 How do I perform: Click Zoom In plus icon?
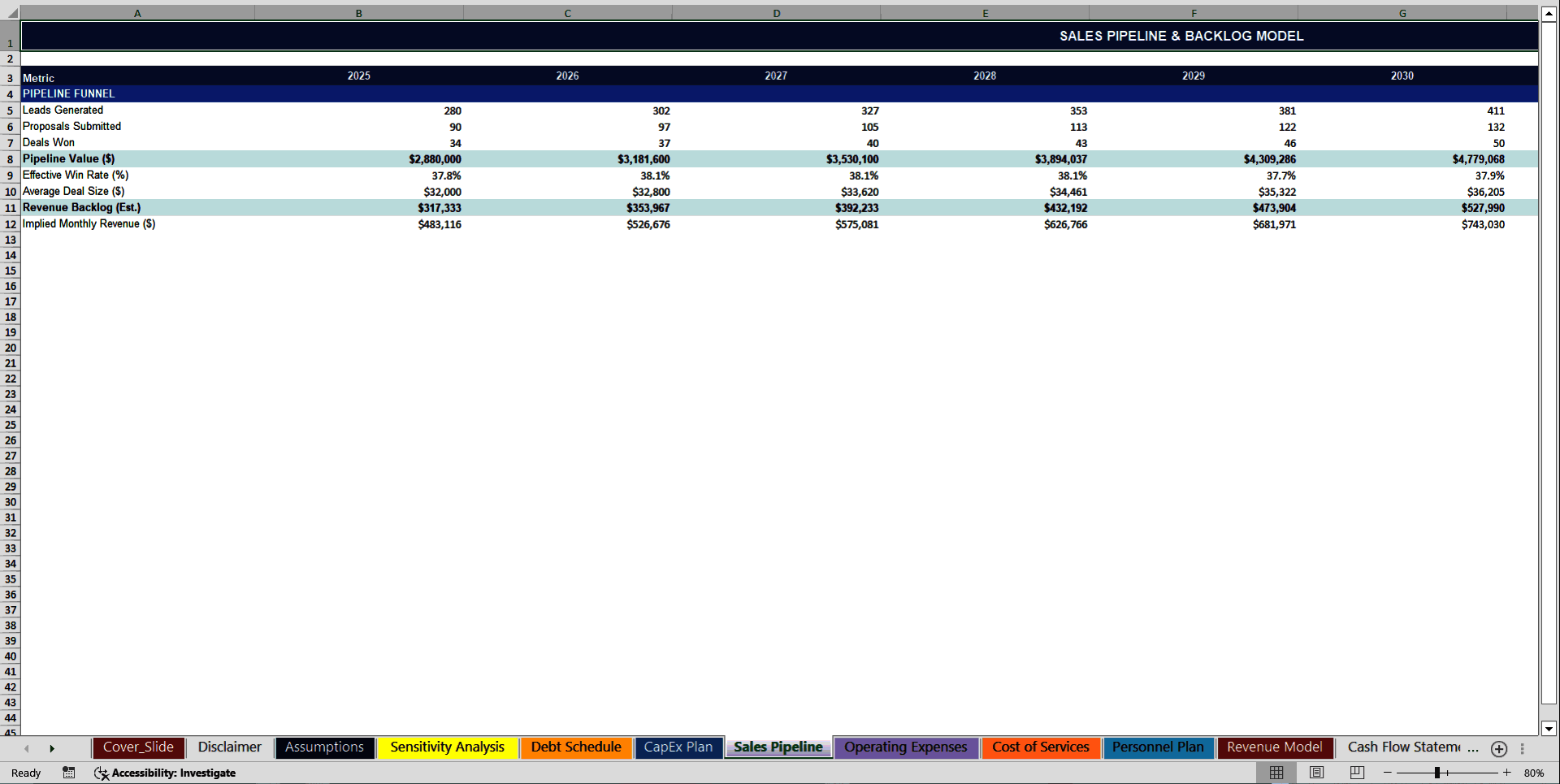click(1506, 773)
